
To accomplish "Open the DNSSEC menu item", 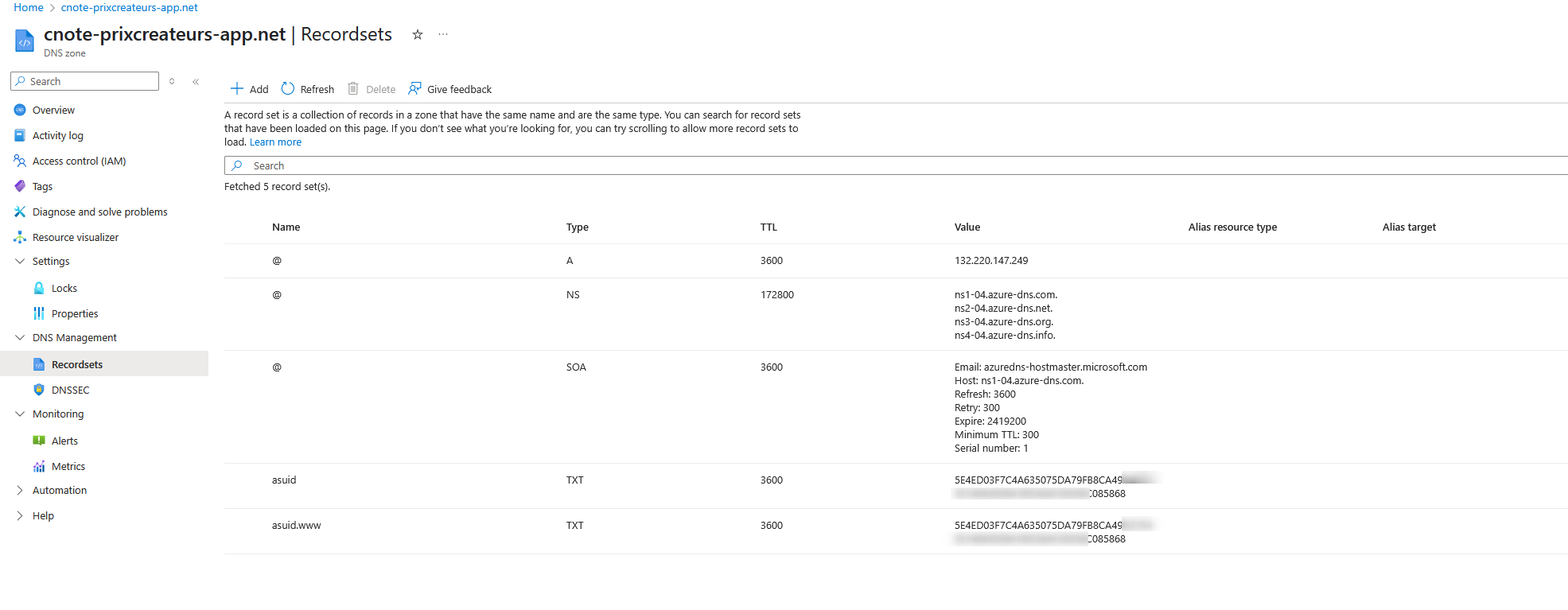I will pyautogui.click(x=71, y=390).
